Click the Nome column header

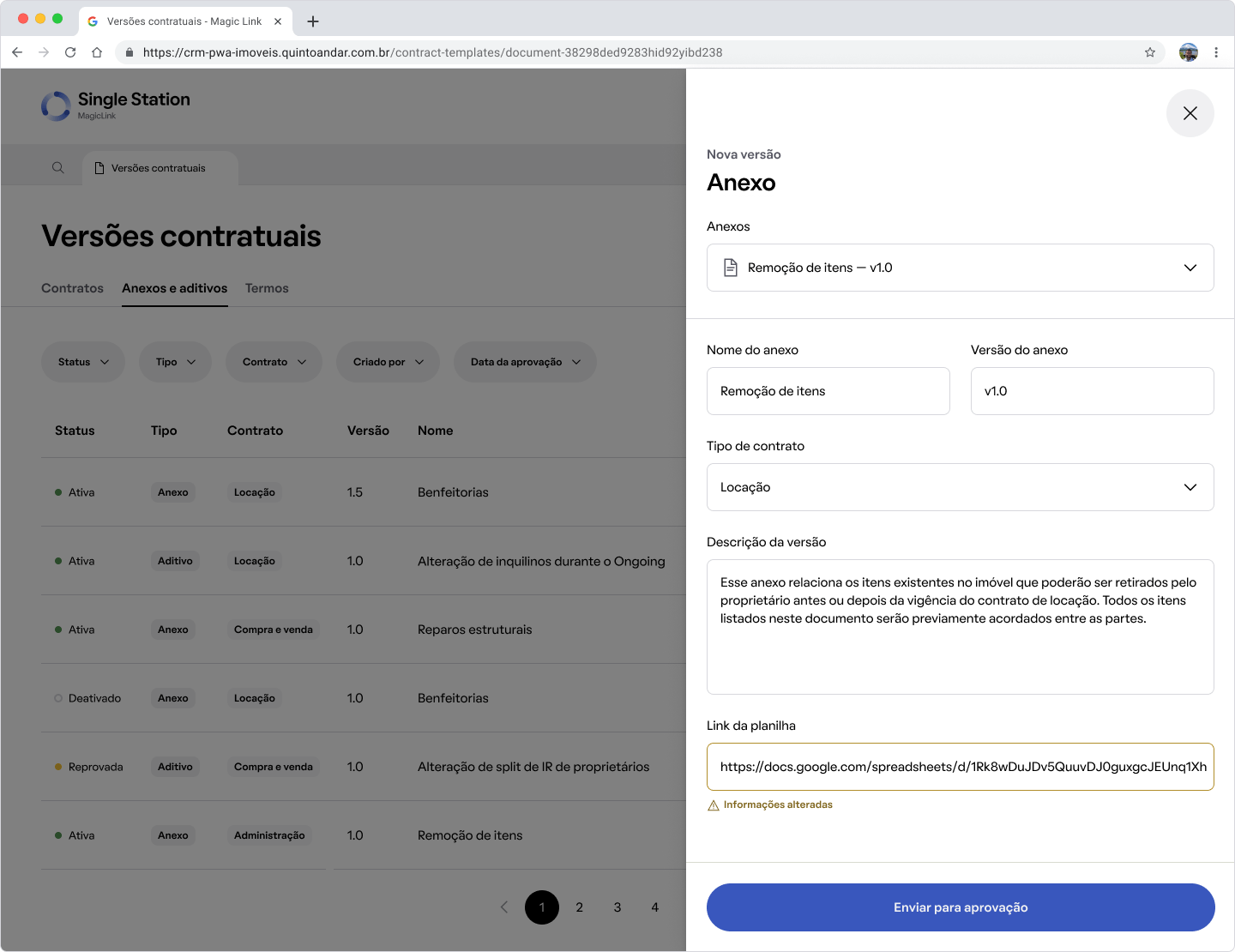[x=436, y=431]
